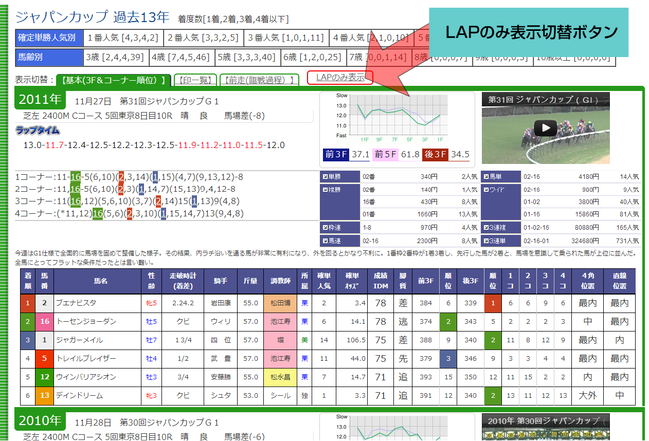This screenshot has height=441, width=649.
Task: Click jockey ウィリ in トーセンジョーダン row
Action: (x=221, y=321)
